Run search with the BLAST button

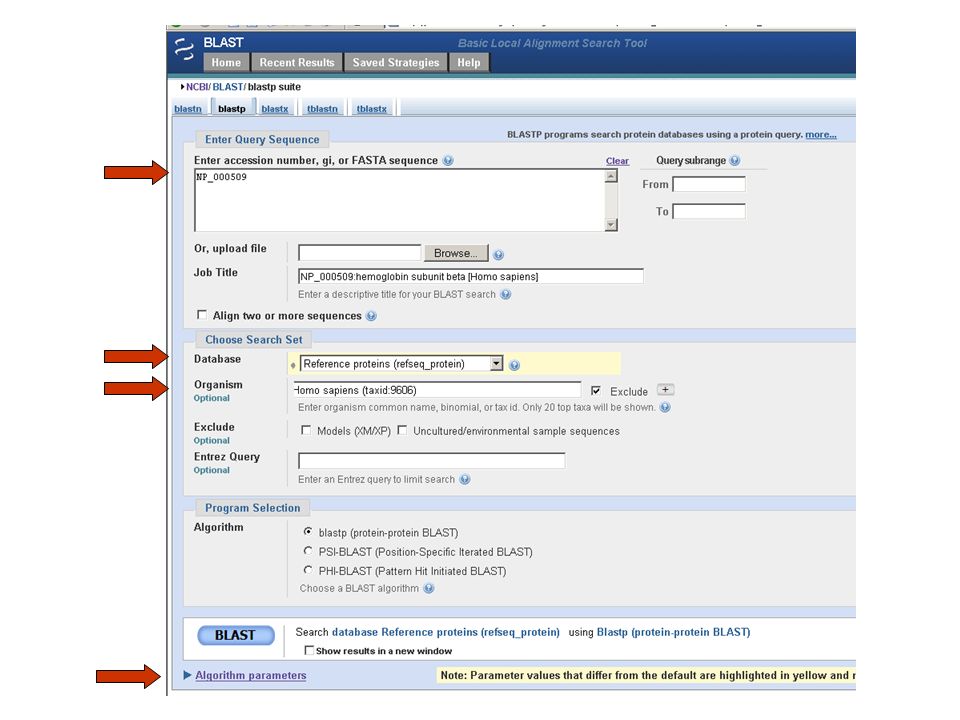pos(235,636)
